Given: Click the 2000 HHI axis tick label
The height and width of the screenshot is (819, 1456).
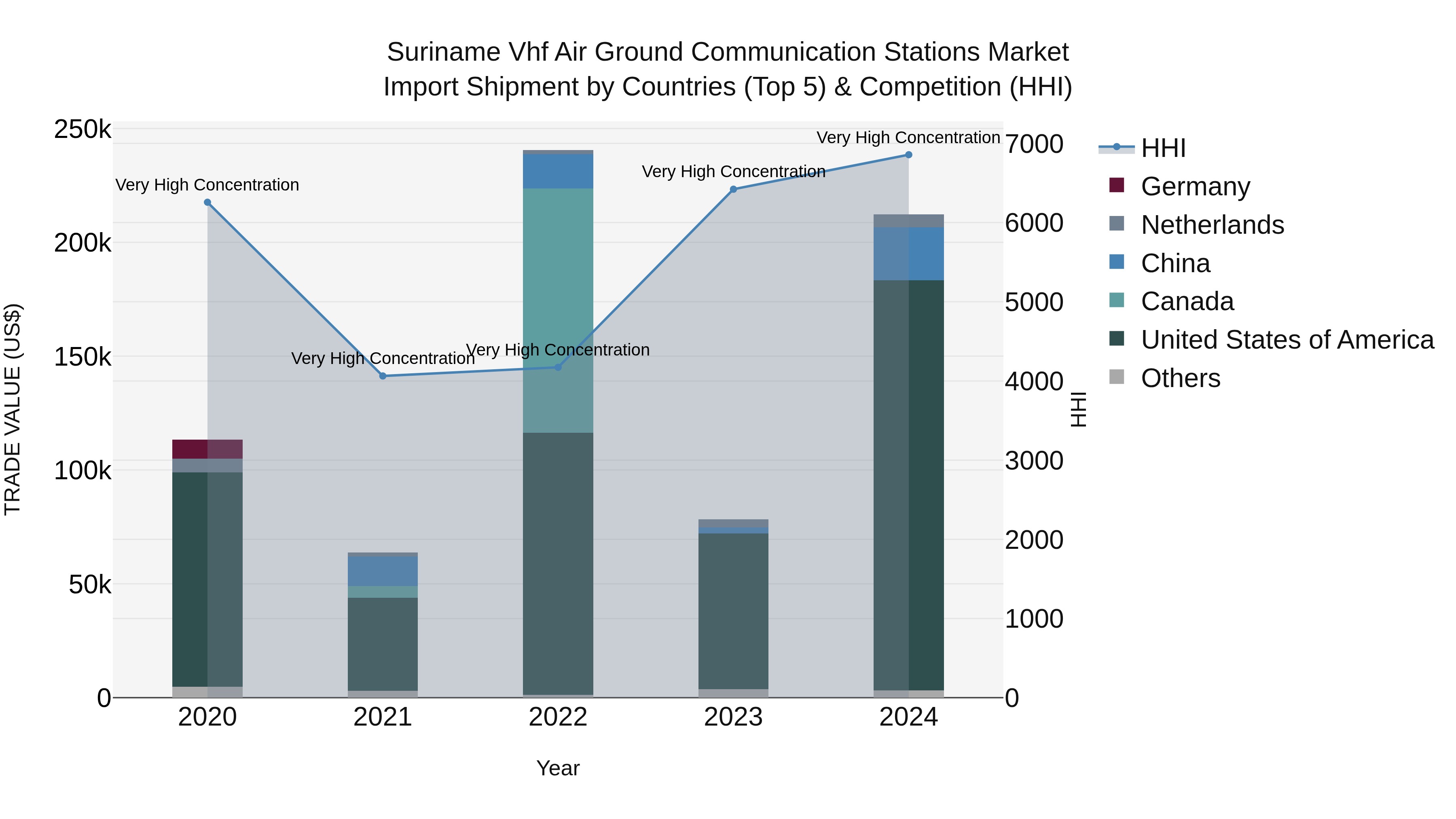Looking at the screenshot, I should point(1034,540).
